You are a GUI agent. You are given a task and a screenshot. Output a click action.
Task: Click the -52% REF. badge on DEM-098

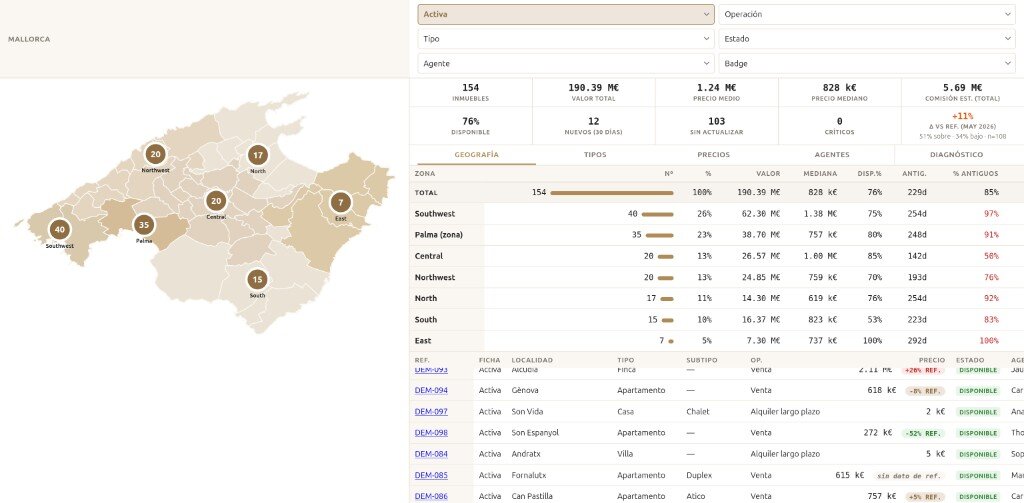[923, 433]
